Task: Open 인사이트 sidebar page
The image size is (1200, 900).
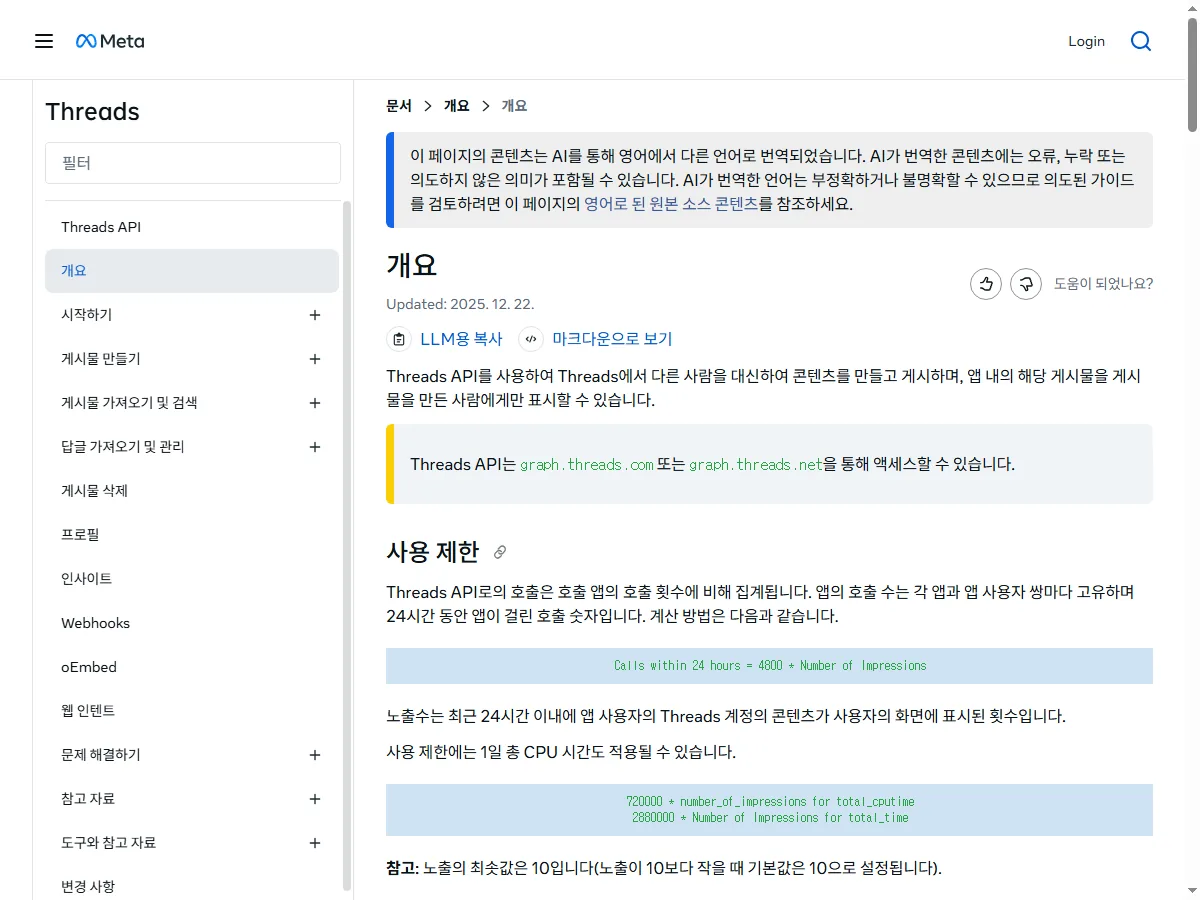Action: (192, 579)
